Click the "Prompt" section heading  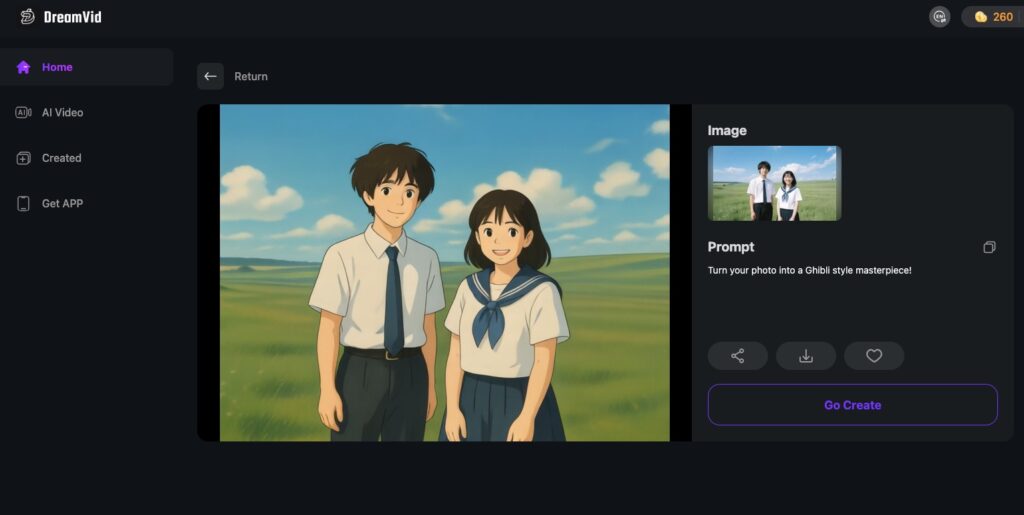tap(731, 247)
